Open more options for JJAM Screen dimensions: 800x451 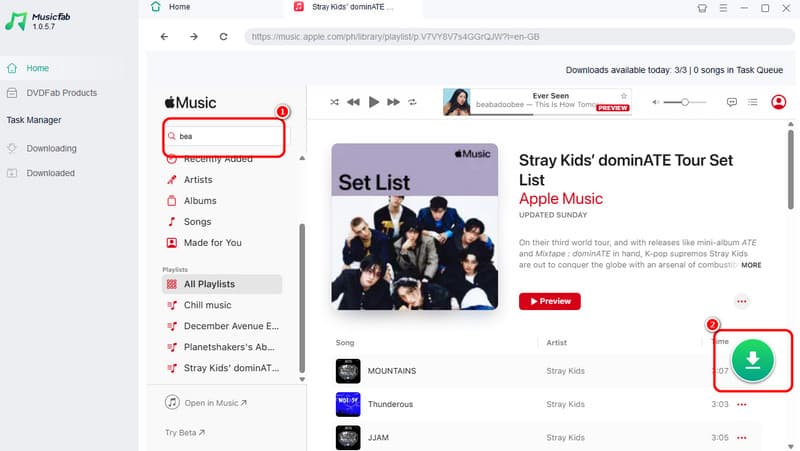click(742, 438)
